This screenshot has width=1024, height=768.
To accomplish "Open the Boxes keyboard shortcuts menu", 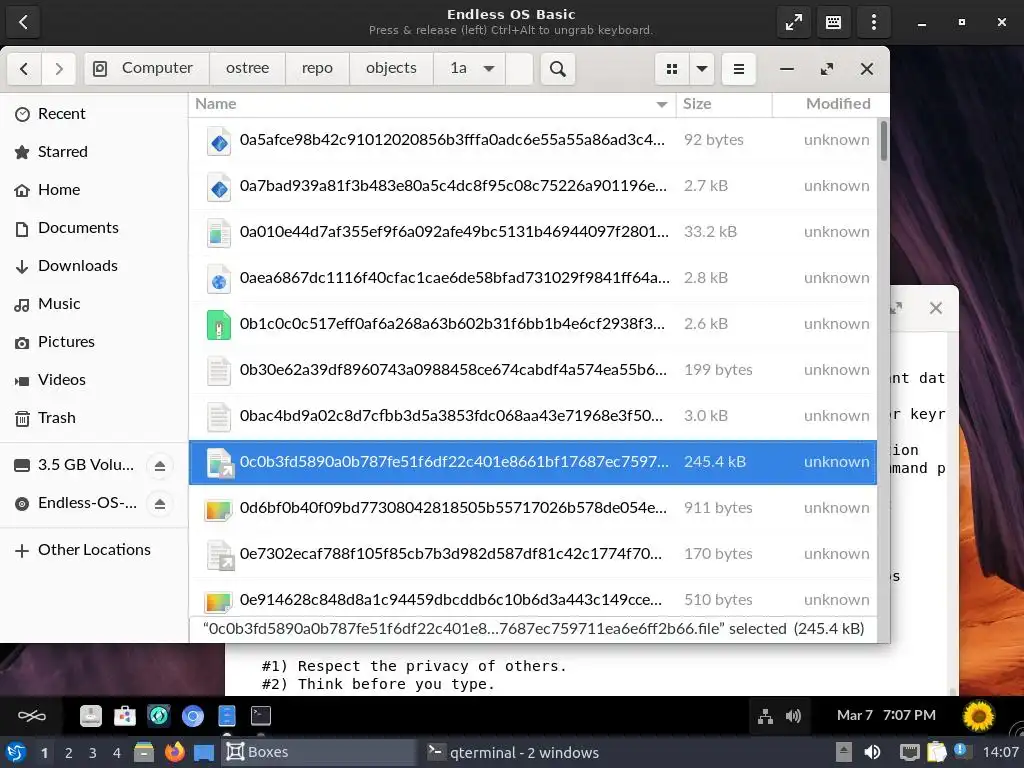I will [833, 22].
